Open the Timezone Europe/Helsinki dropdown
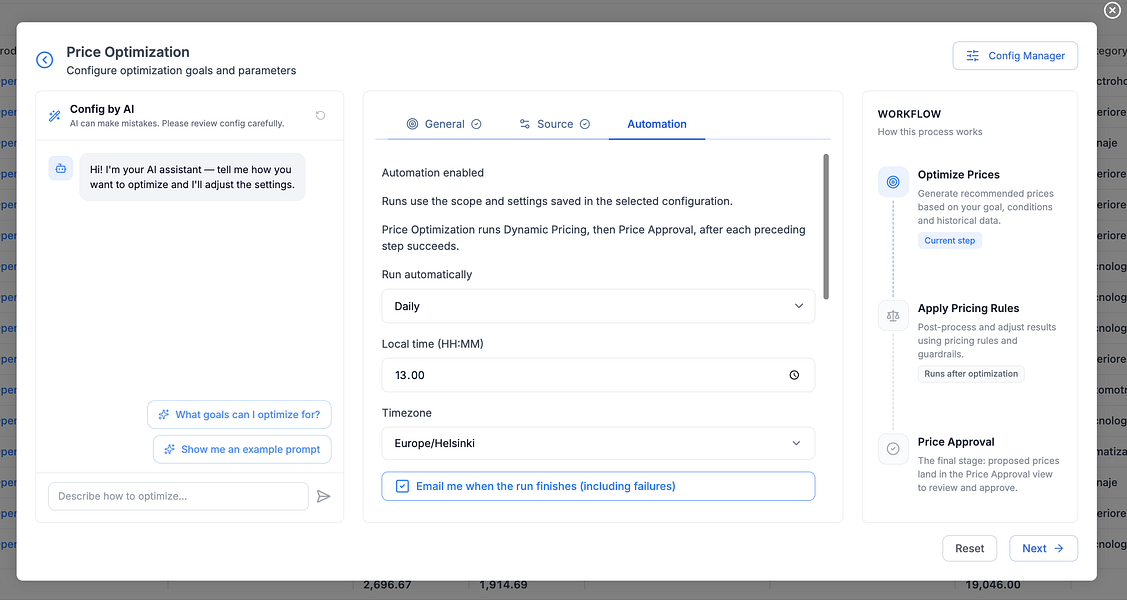 (598, 443)
